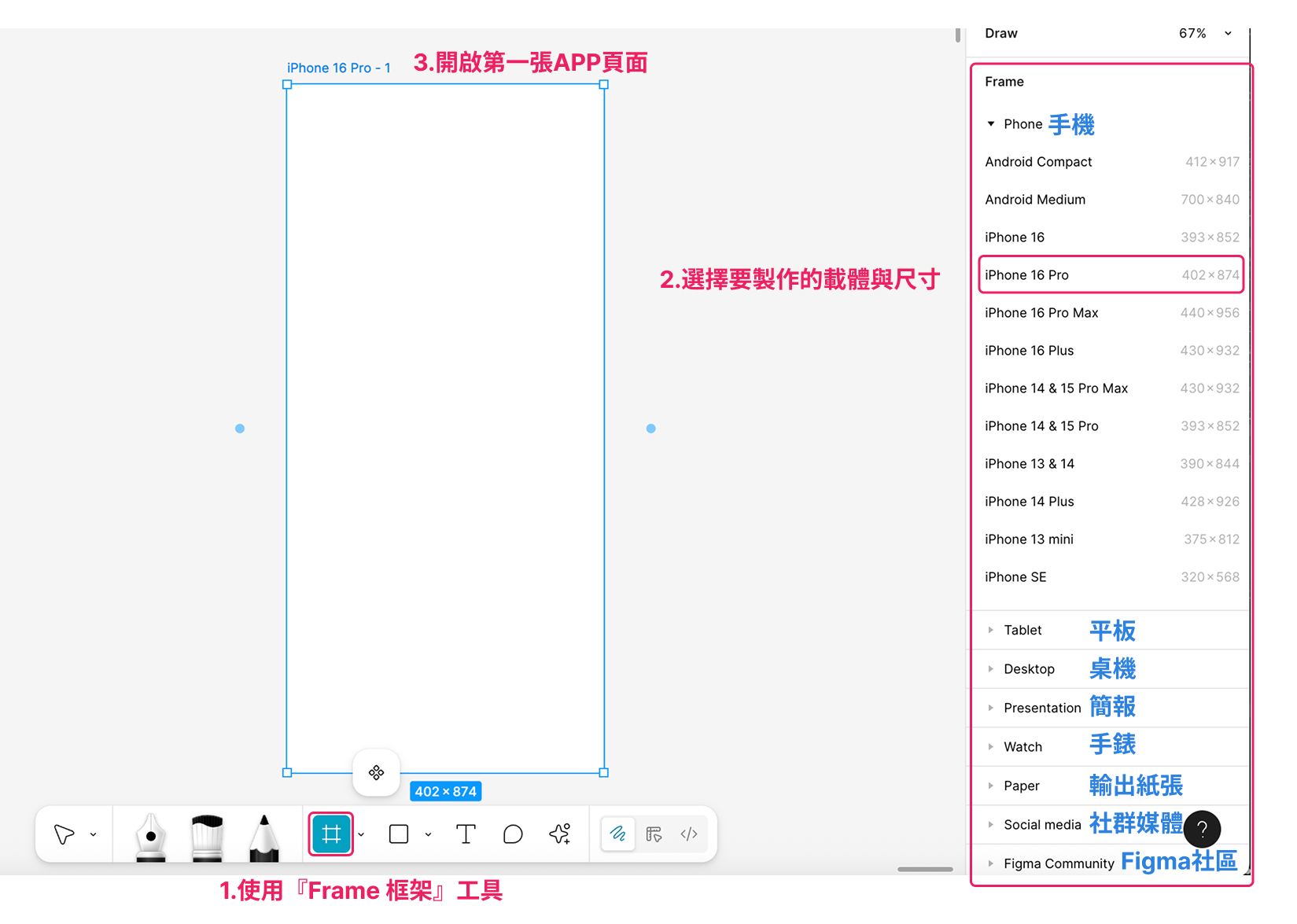
Task: Expand the Tablet frame presets
Action: tap(1022, 630)
